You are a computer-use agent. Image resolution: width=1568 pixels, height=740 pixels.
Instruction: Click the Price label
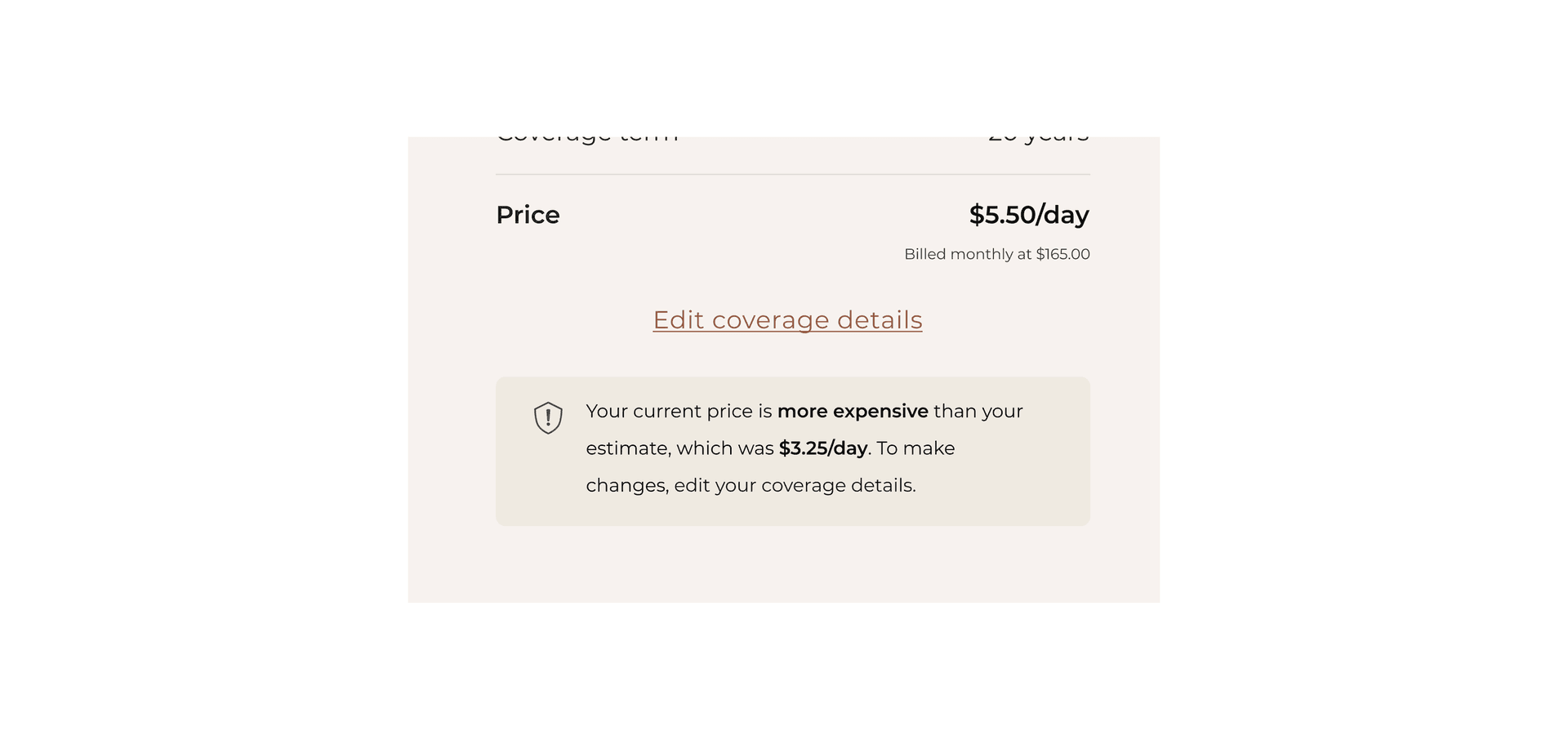coord(528,215)
